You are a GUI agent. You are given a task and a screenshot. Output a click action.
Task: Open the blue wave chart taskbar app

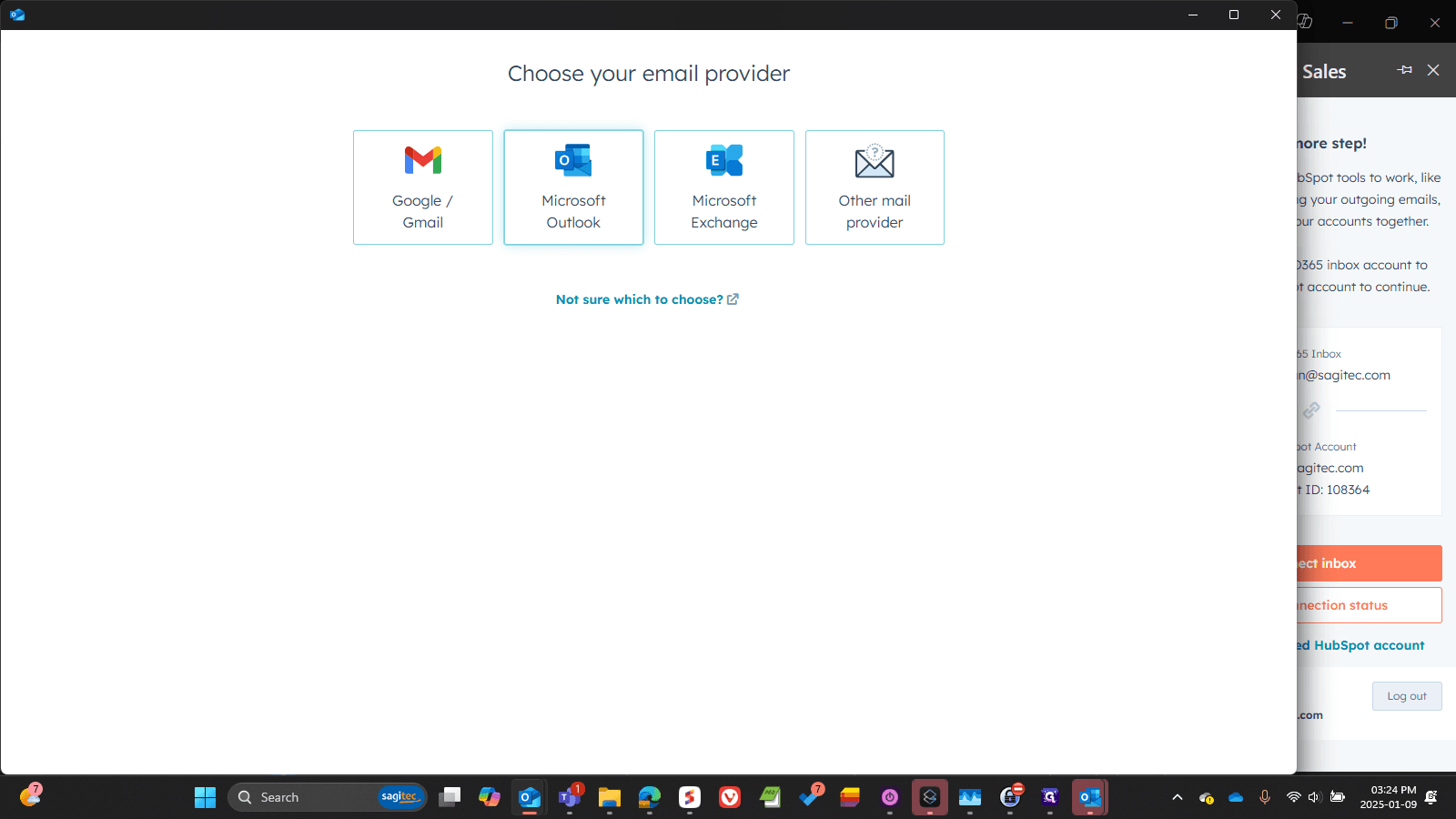pyautogui.click(x=970, y=797)
